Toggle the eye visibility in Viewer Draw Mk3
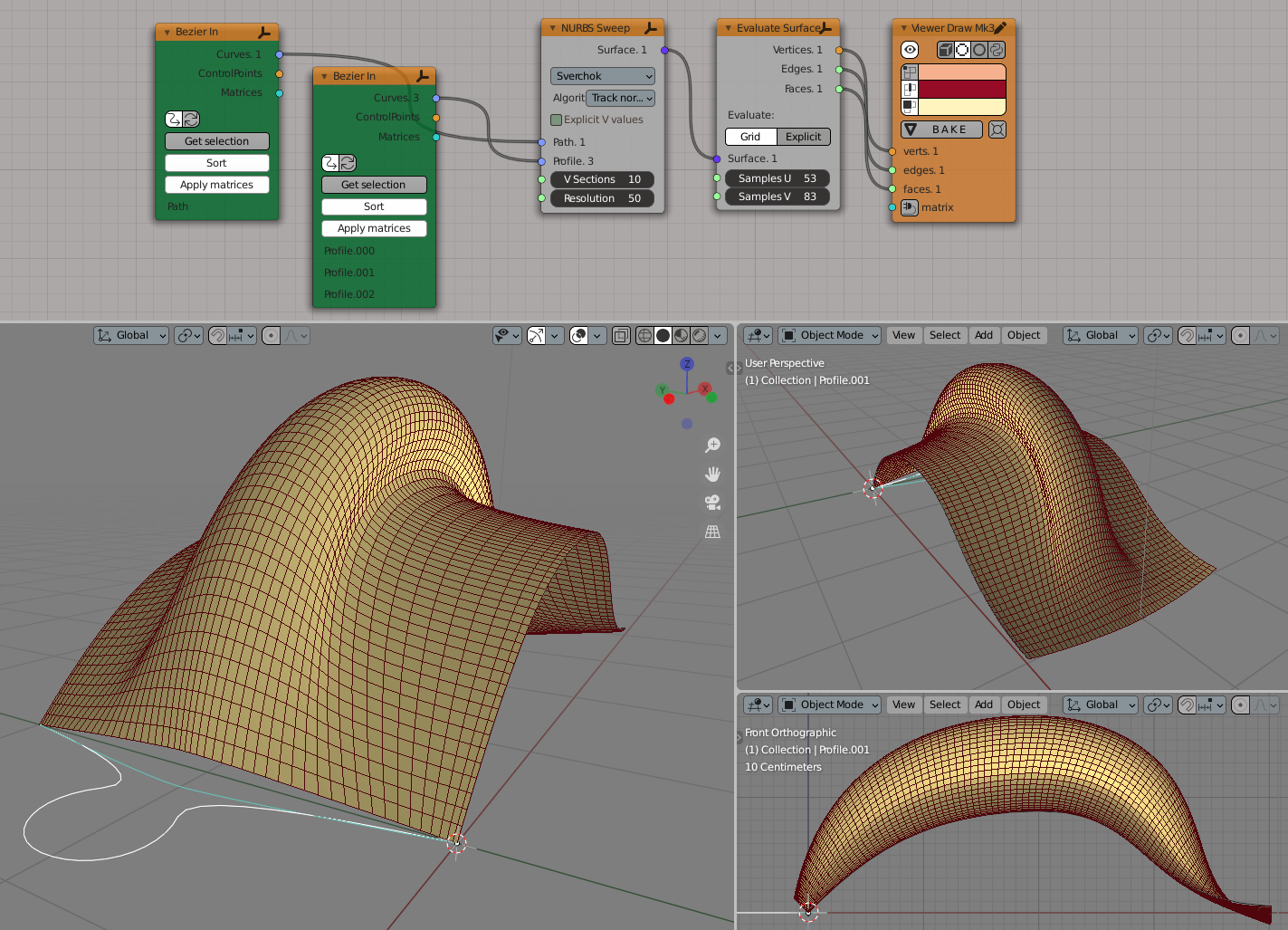 click(x=910, y=51)
